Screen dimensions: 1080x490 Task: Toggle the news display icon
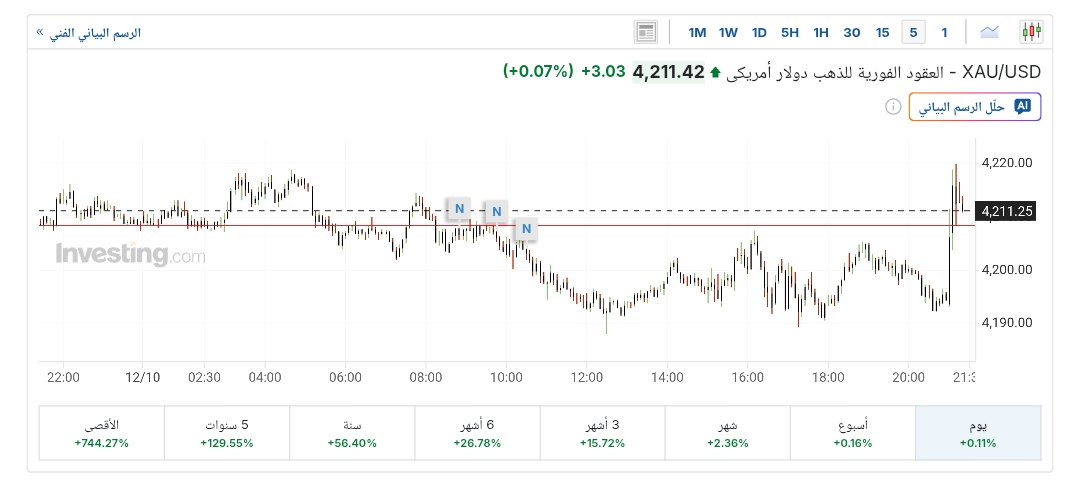click(x=646, y=32)
